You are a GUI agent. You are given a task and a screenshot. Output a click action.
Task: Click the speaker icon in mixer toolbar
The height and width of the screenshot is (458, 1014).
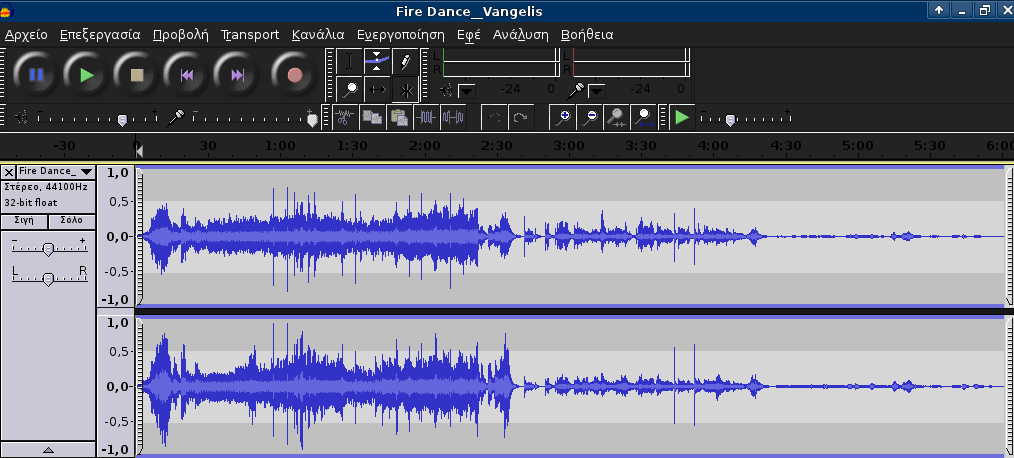(x=21, y=117)
